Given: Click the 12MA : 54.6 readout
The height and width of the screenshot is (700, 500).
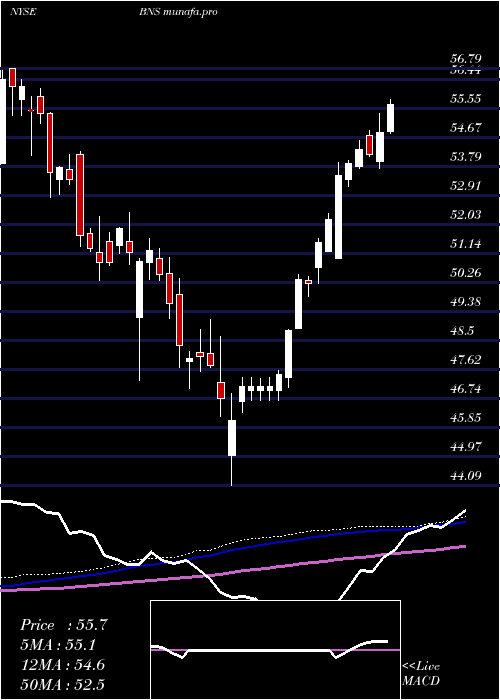Looking at the screenshot, I should point(62,665).
